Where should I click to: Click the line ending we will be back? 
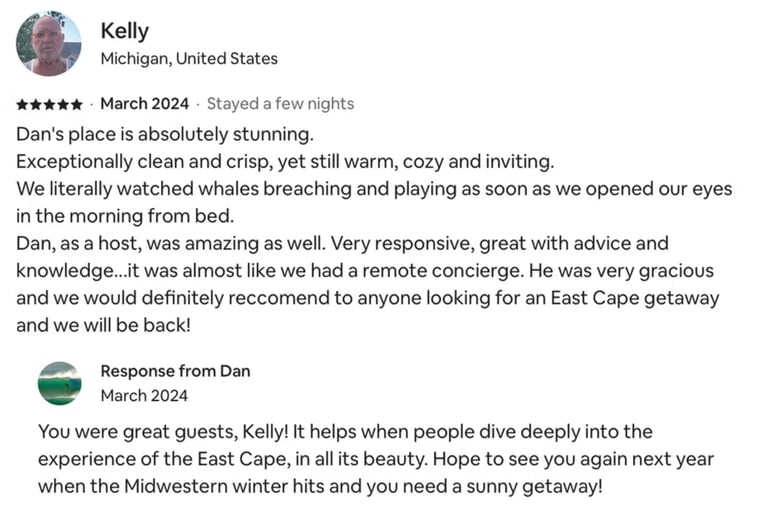pyautogui.click(x=103, y=325)
